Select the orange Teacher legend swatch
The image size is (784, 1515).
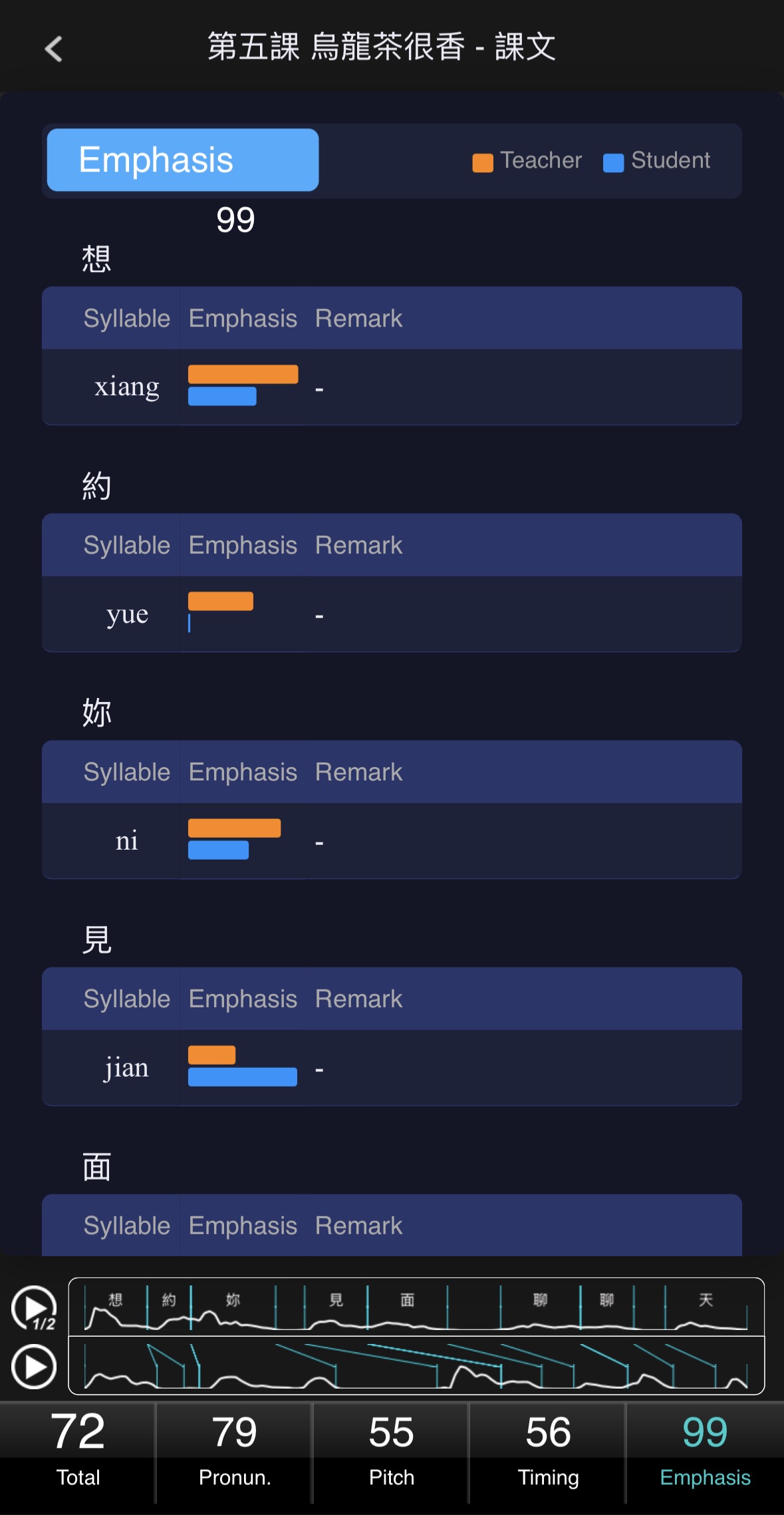coord(482,162)
